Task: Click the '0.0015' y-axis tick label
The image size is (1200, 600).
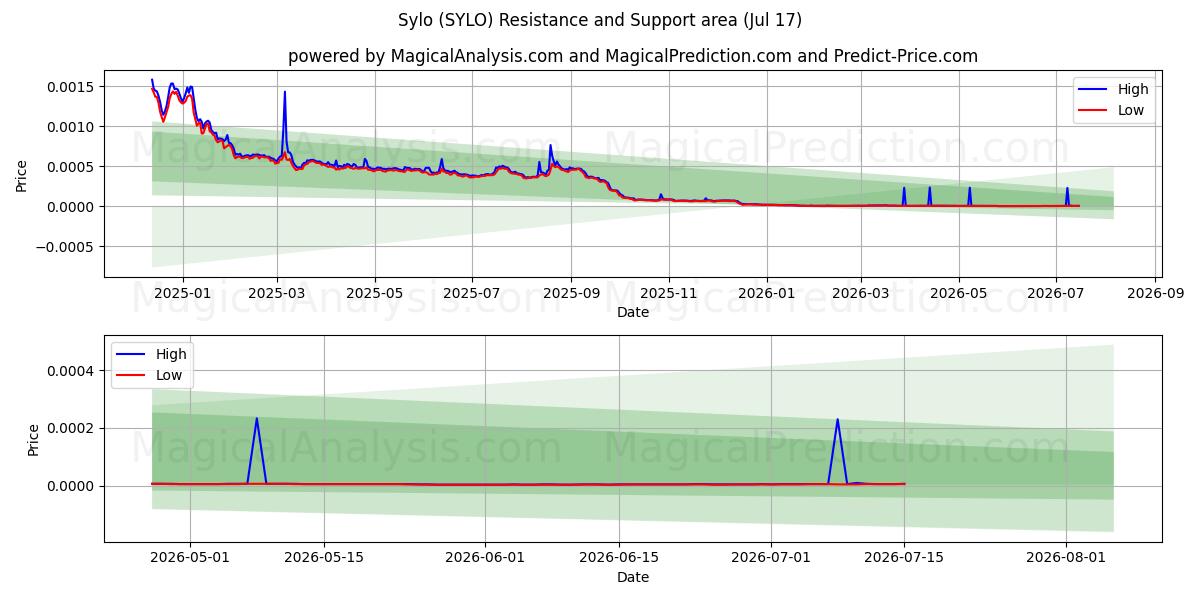Action: [x=71, y=87]
